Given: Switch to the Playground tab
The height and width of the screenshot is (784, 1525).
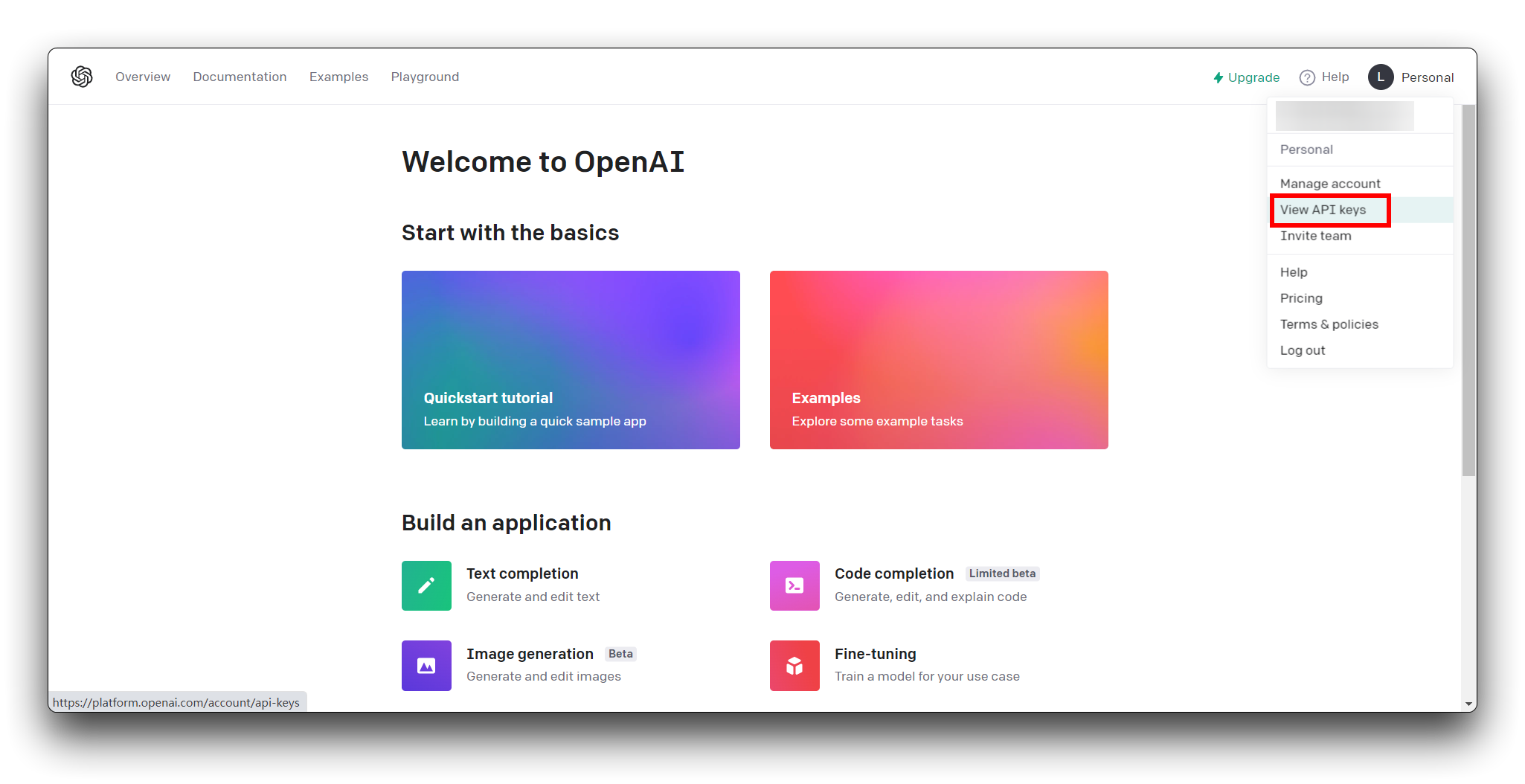Looking at the screenshot, I should (x=425, y=77).
